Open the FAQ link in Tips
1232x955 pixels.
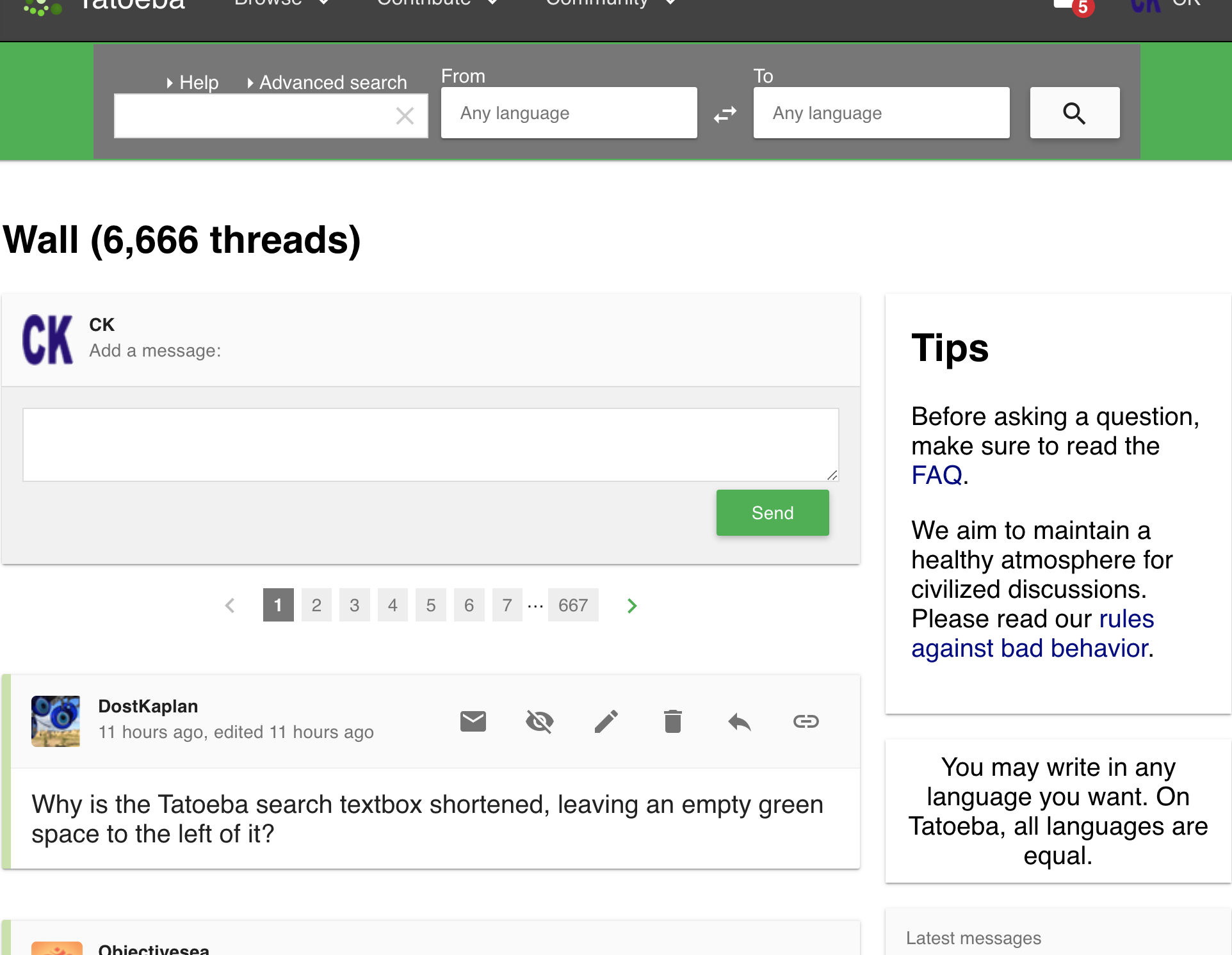tap(936, 475)
